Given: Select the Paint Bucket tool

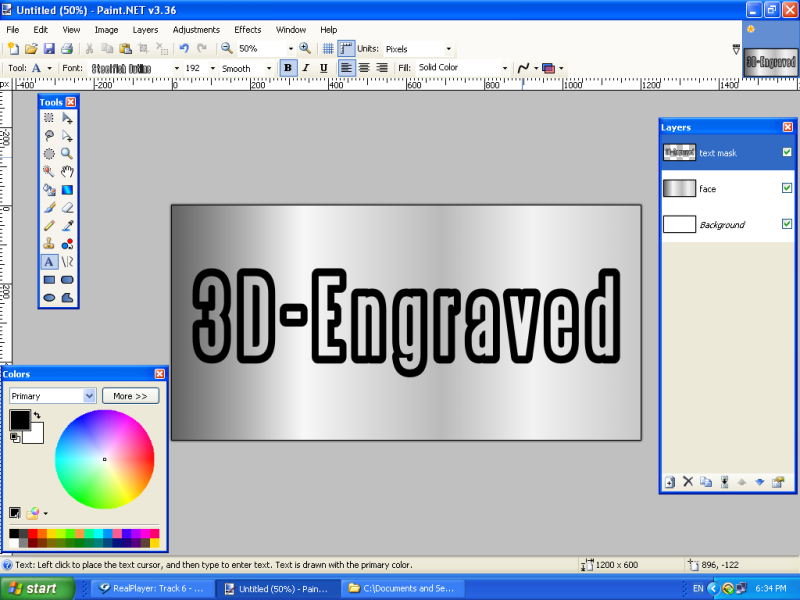Looking at the screenshot, I should (48, 189).
